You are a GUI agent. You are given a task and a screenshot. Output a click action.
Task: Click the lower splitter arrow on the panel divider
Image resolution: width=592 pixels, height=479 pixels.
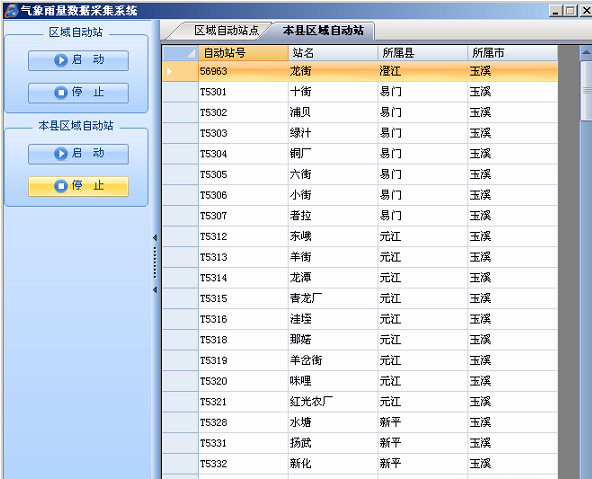coord(155,290)
